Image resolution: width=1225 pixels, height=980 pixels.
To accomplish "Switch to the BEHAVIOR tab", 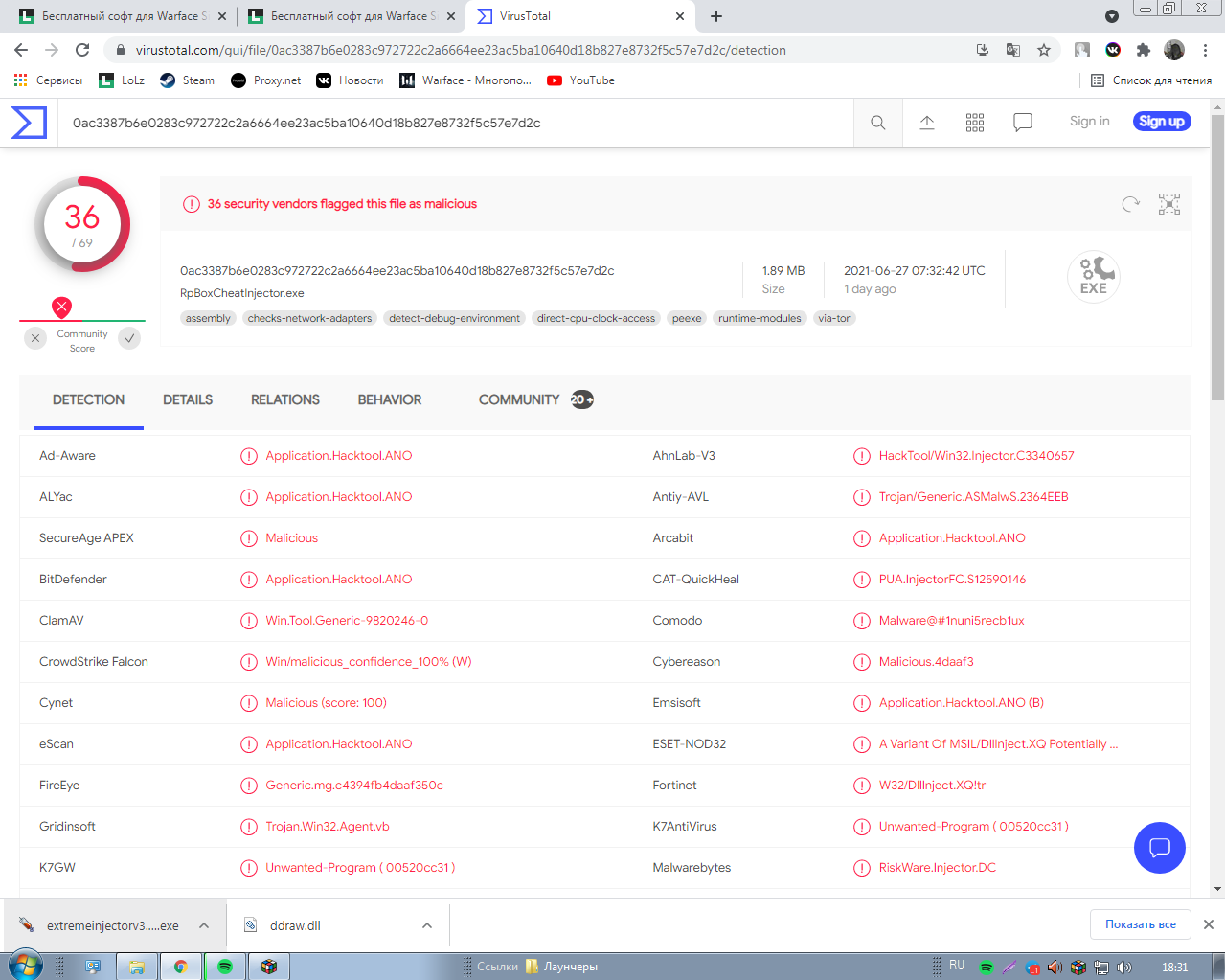I will tap(389, 400).
